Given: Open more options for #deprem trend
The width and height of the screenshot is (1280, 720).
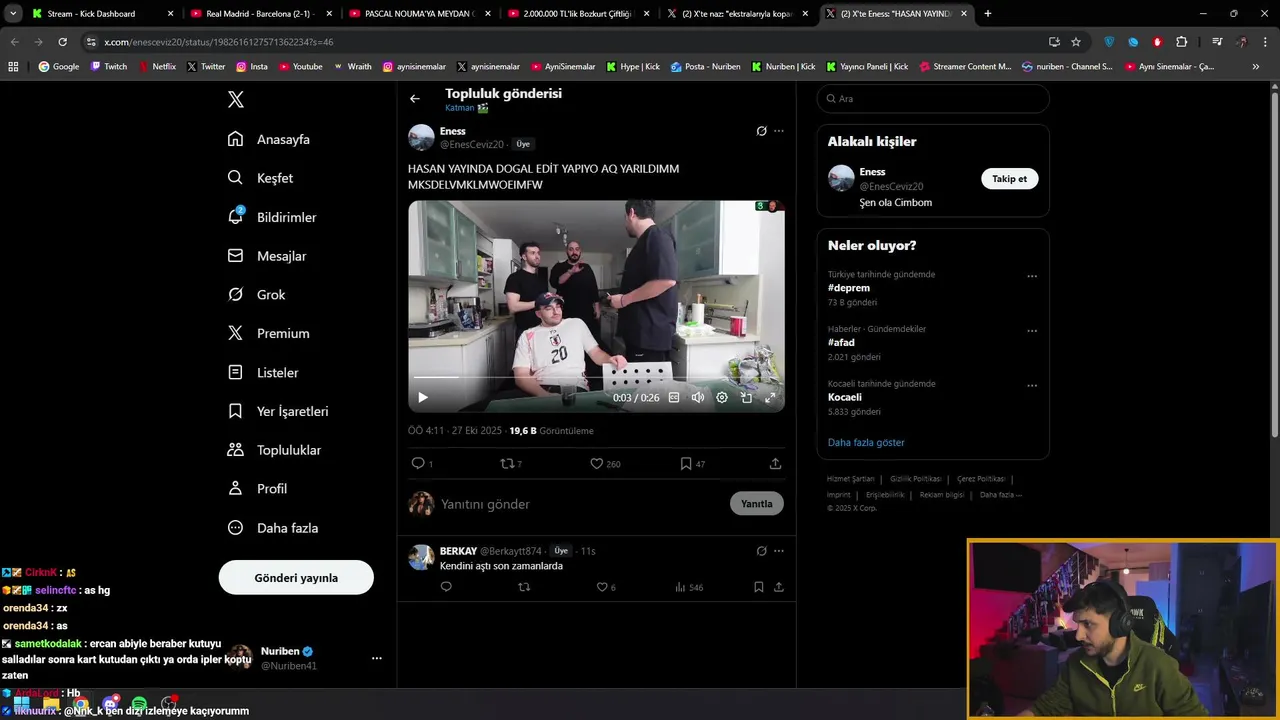Looking at the screenshot, I should pos(1032,277).
